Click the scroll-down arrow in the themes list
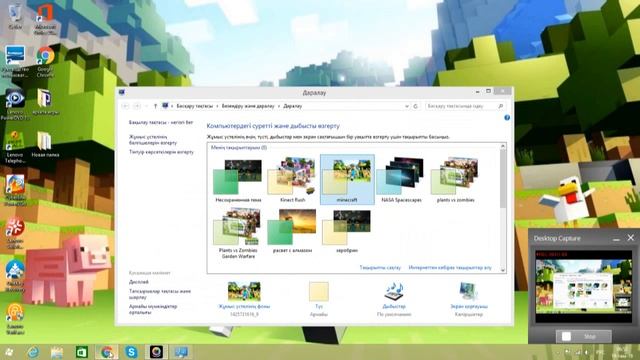This screenshot has height=360, width=640. pyautogui.click(x=503, y=270)
